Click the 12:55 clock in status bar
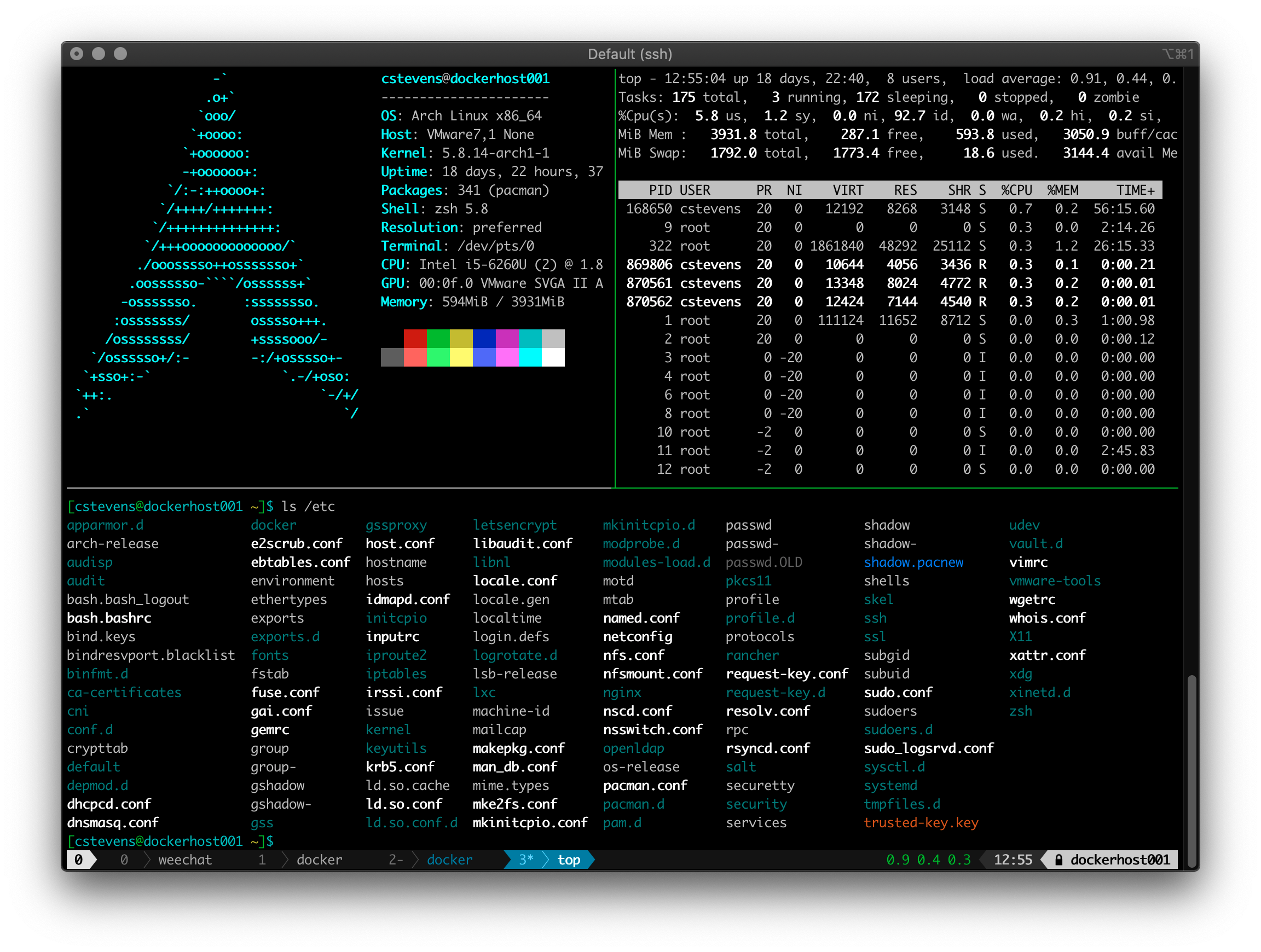 [x=1013, y=860]
